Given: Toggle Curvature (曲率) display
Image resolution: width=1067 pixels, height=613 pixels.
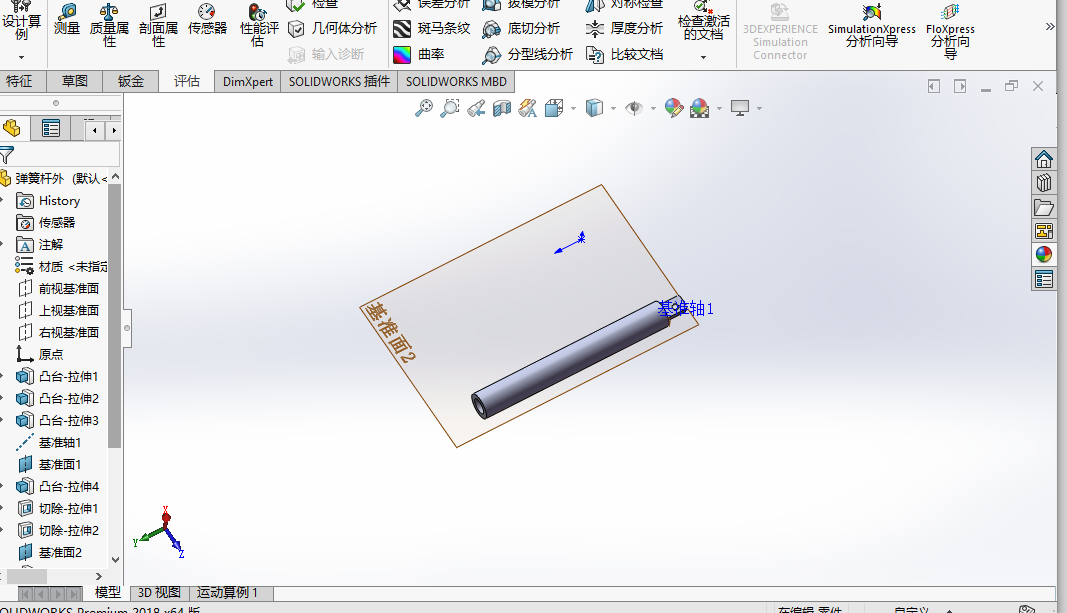Looking at the screenshot, I should pos(418,54).
